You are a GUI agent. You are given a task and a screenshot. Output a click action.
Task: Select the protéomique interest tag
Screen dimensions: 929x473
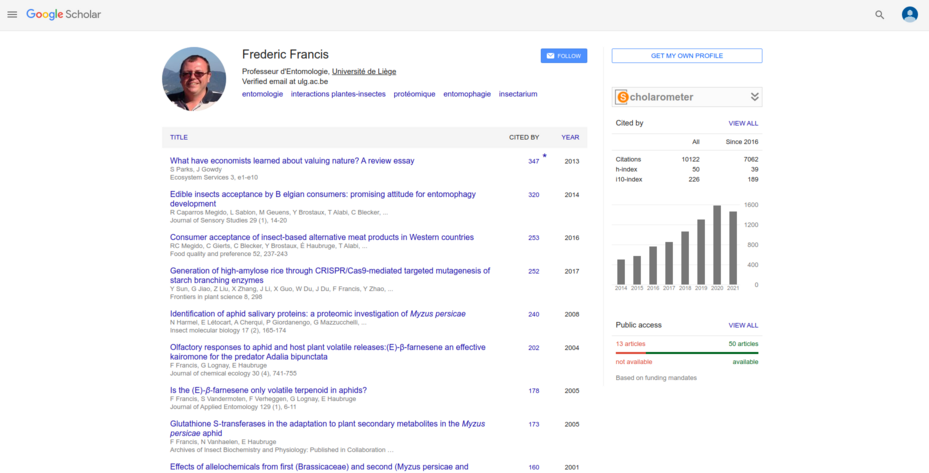(x=414, y=94)
